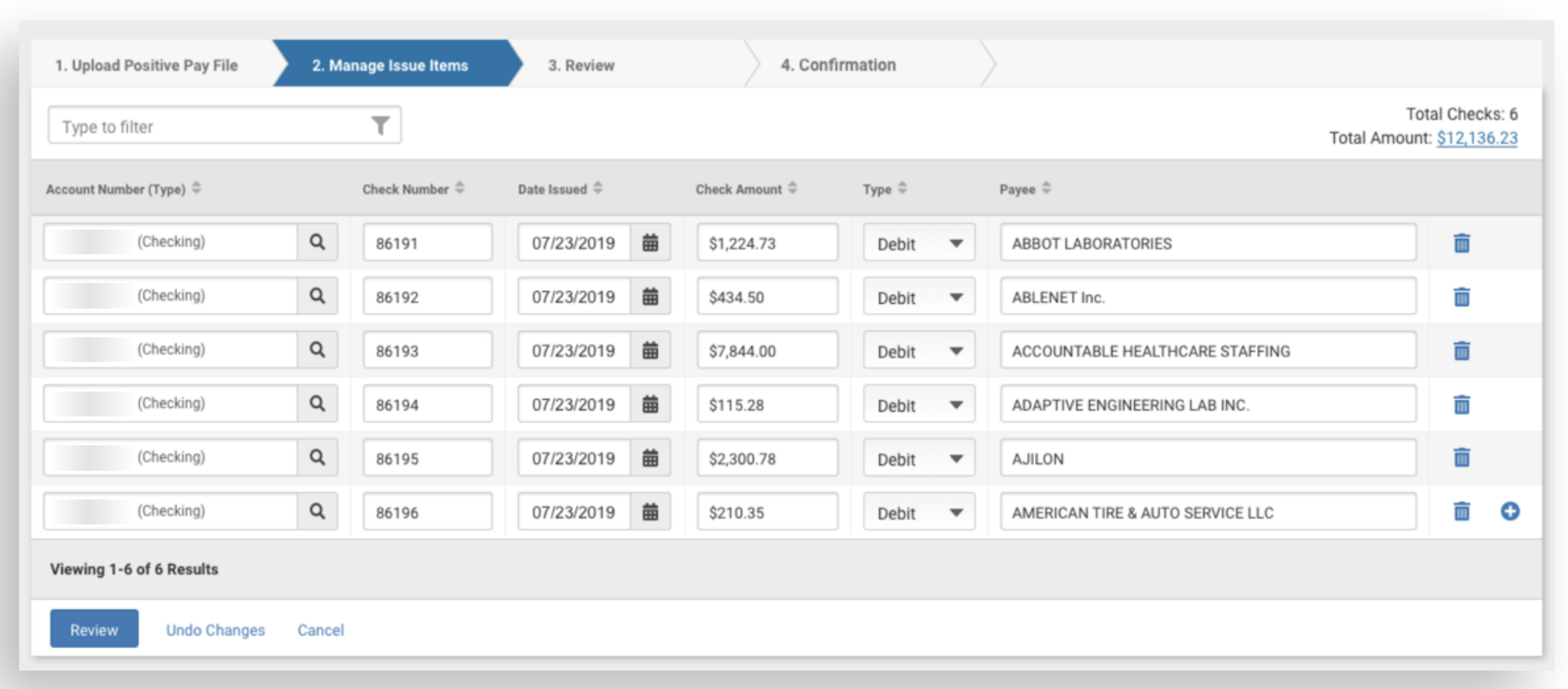
Task: Open calendar picker for check 86192
Action: pos(651,297)
